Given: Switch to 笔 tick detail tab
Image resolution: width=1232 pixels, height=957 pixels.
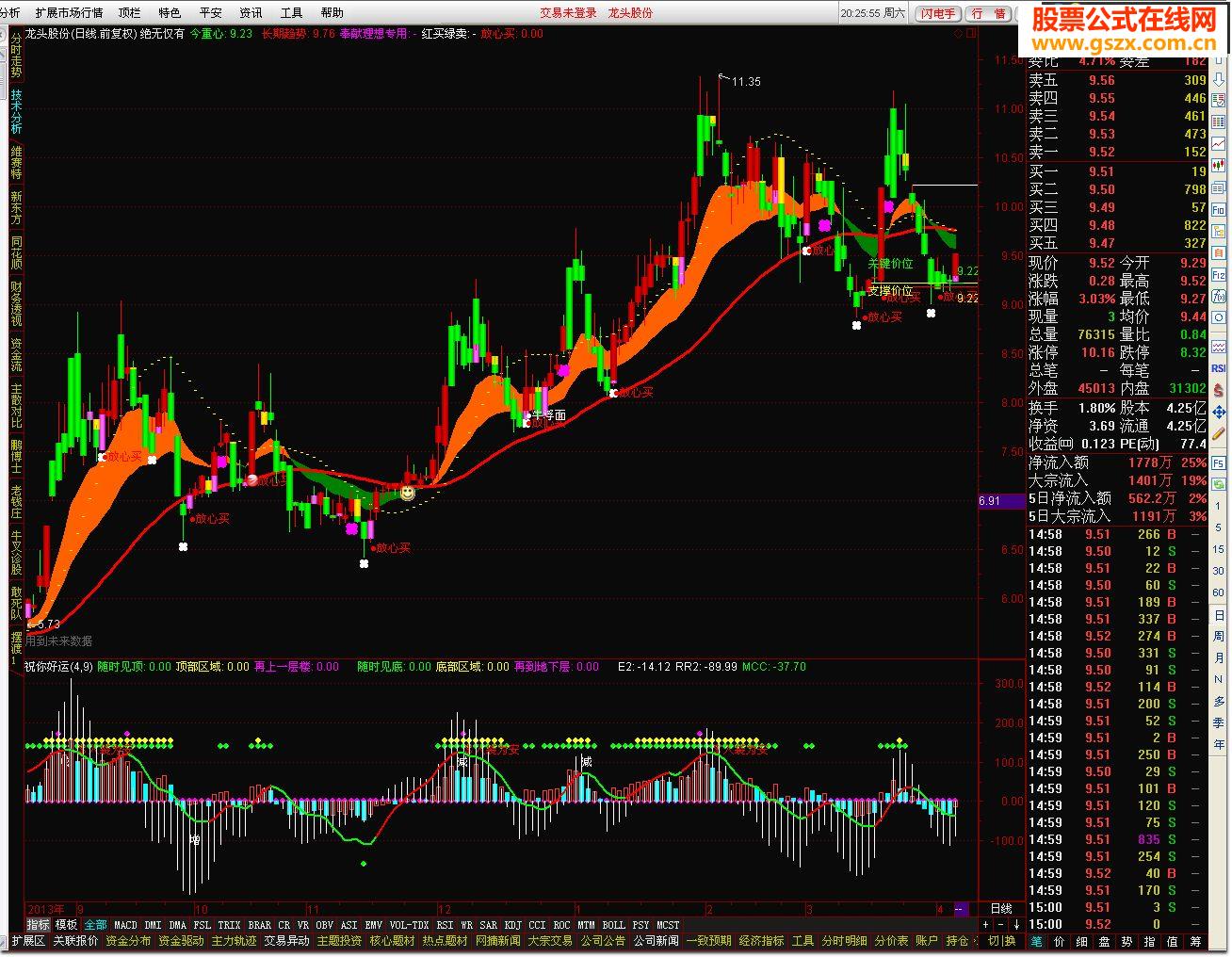Looking at the screenshot, I should pyautogui.click(x=1037, y=941).
